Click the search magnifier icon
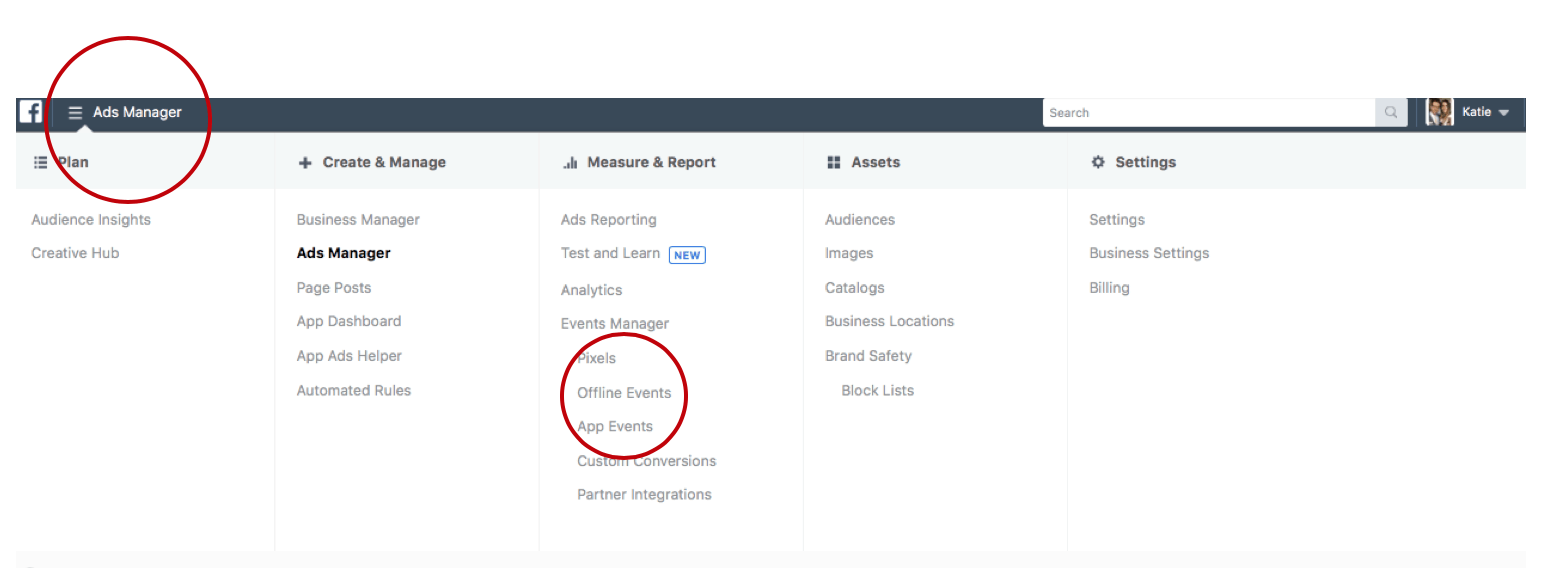The image size is (1542, 568). 1391,113
